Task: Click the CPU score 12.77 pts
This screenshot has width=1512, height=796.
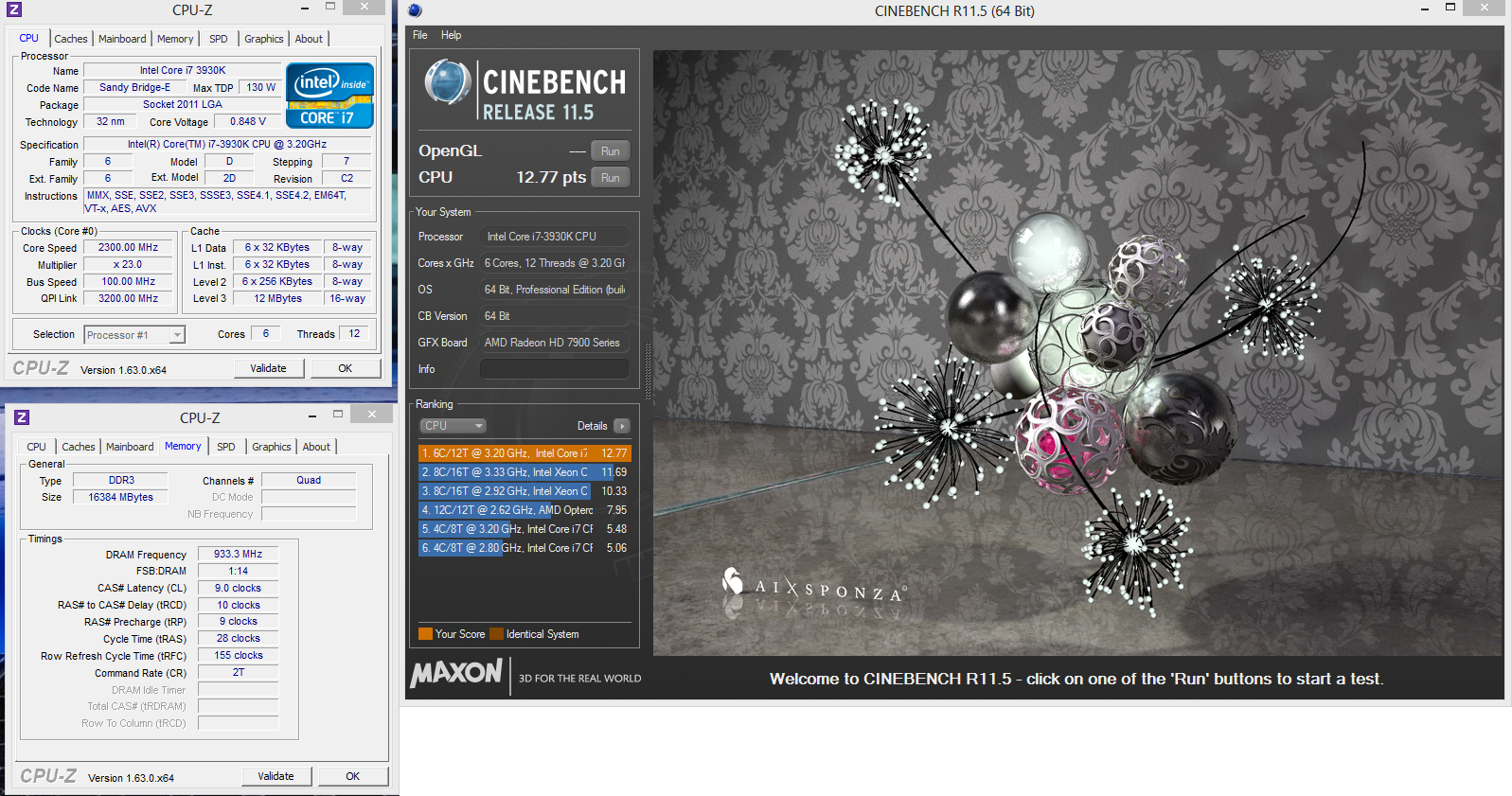Action: (551, 178)
